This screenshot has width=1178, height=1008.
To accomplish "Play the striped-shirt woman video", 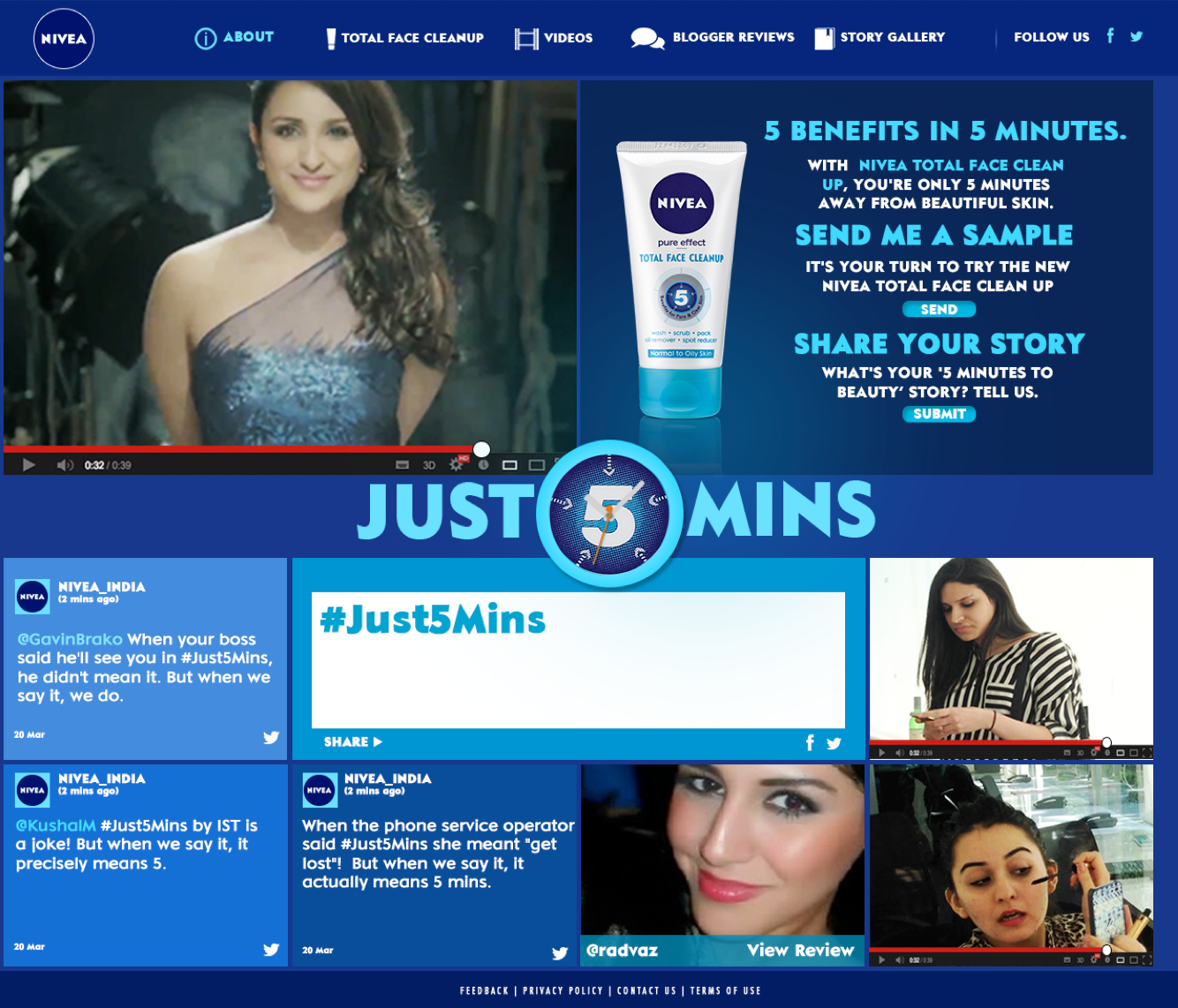I will pyautogui.click(x=881, y=753).
